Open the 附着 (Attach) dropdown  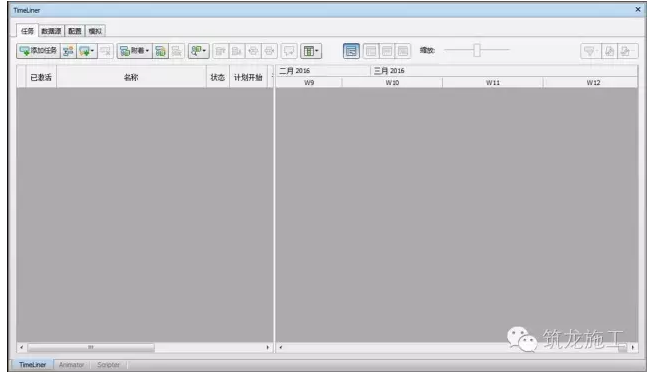pyautogui.click(x=134, y=51)
